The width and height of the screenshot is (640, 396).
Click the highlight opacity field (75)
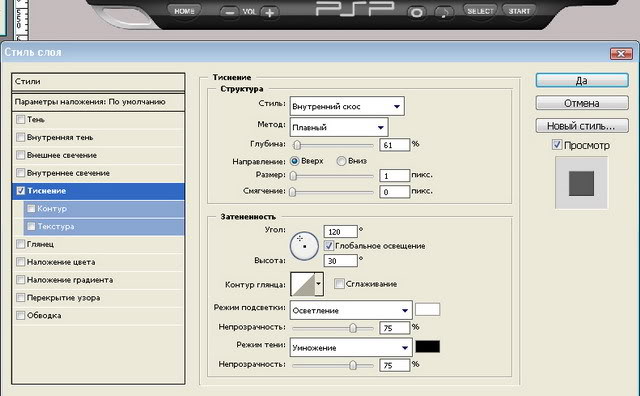394,328
